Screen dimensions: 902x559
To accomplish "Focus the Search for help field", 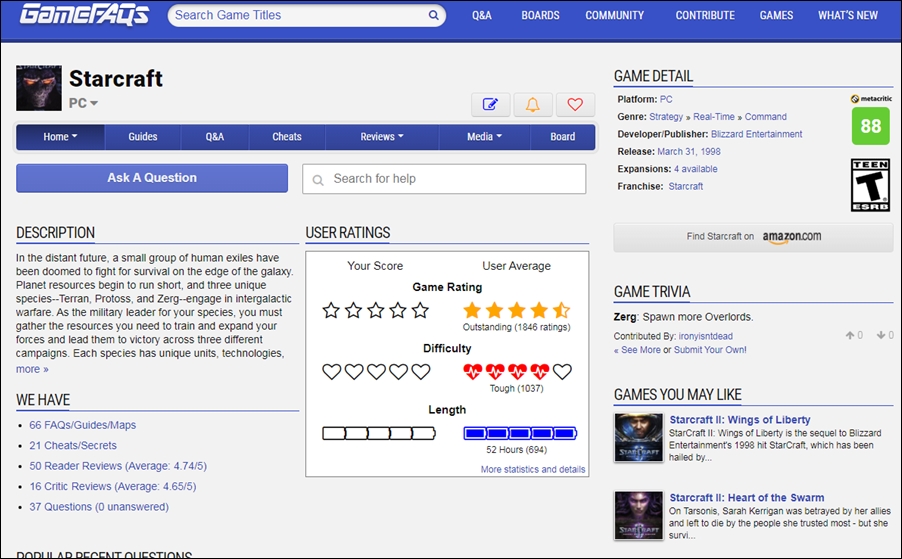I will pyautogui.click(x=444, y=179).
